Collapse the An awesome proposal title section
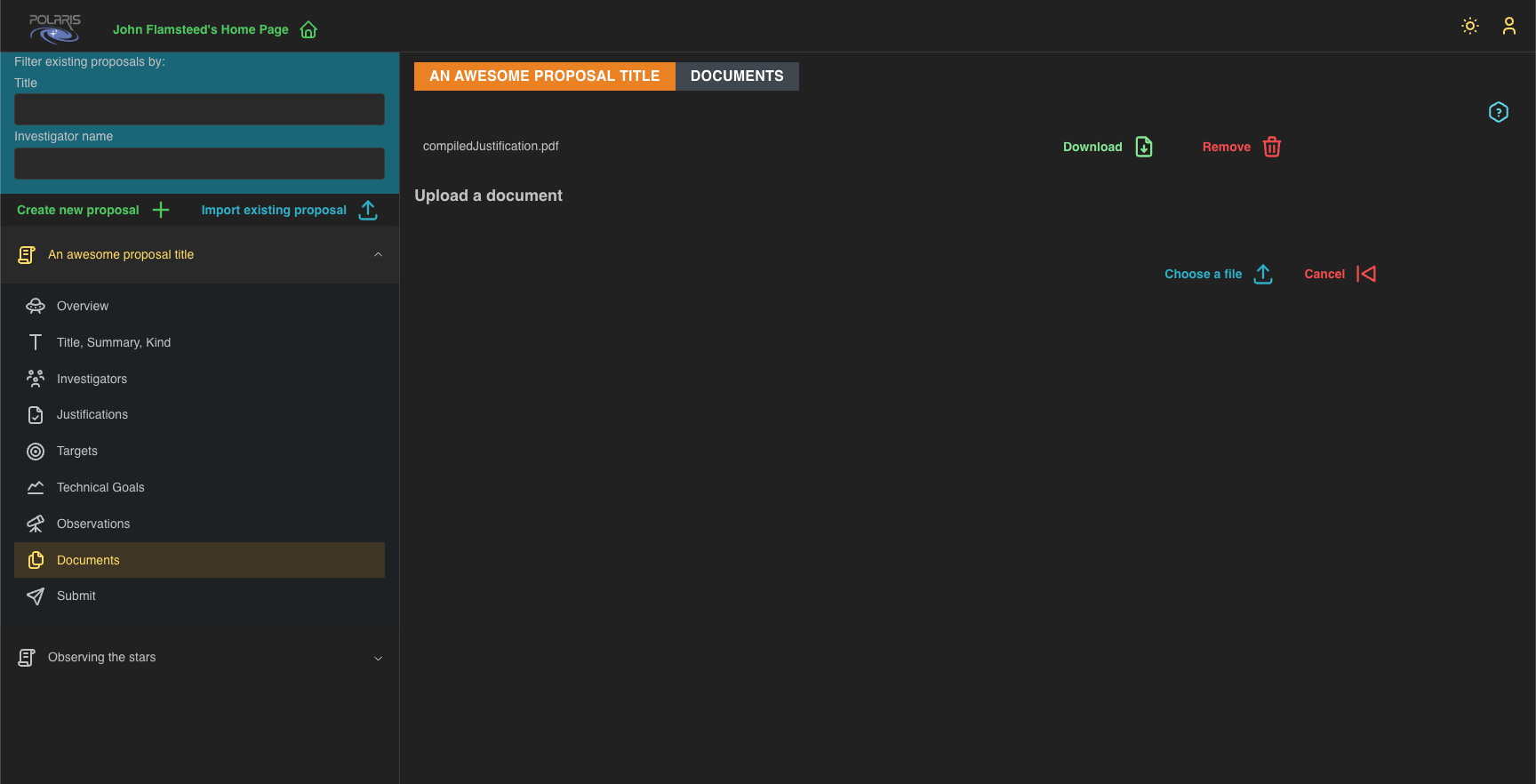Viewport: 1536px width, 784px height. click(378, 255)
